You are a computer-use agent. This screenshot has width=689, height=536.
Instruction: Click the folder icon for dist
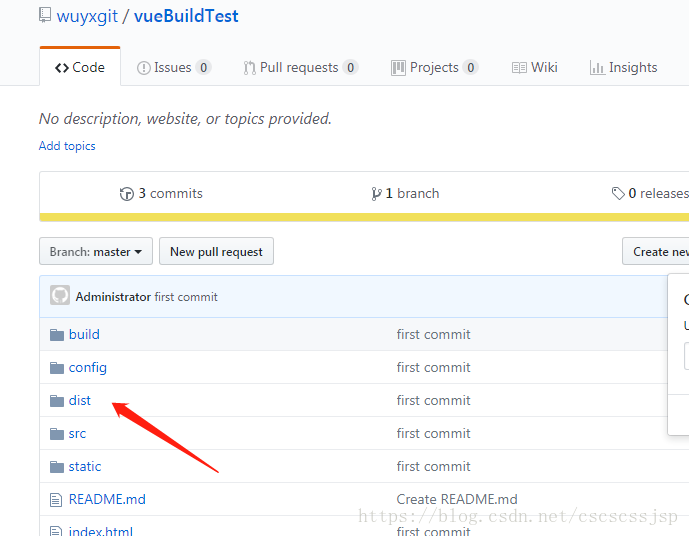pos(57,401)
